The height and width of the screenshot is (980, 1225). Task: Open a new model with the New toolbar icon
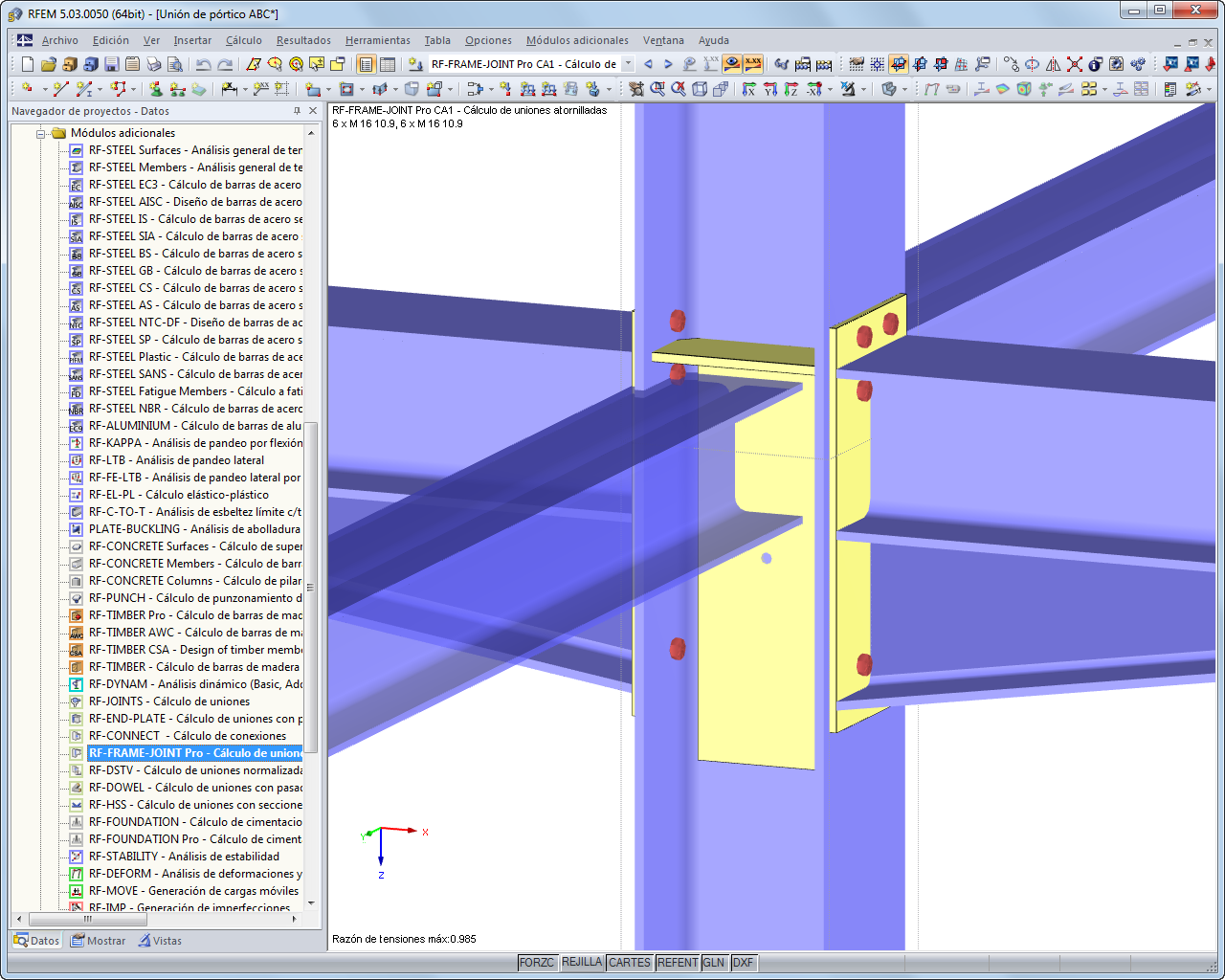(27, 65)
